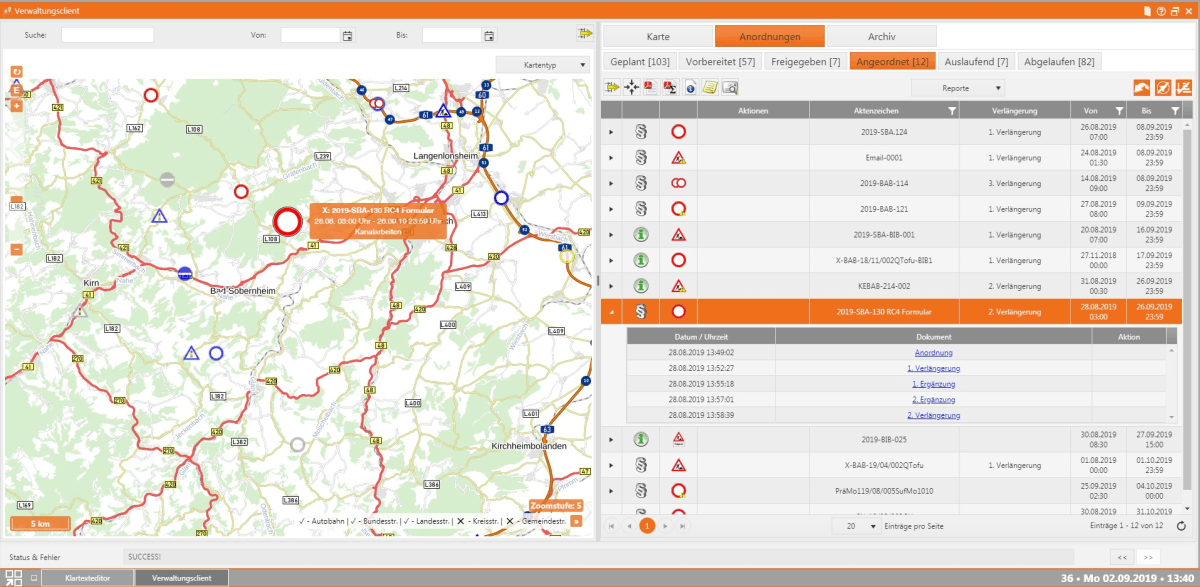Image resolution: width=1200 pixels, height=587 pixels.
Task: Click the map zoom-in plus button
Action: pyautogui.click(x=16, y=105)
